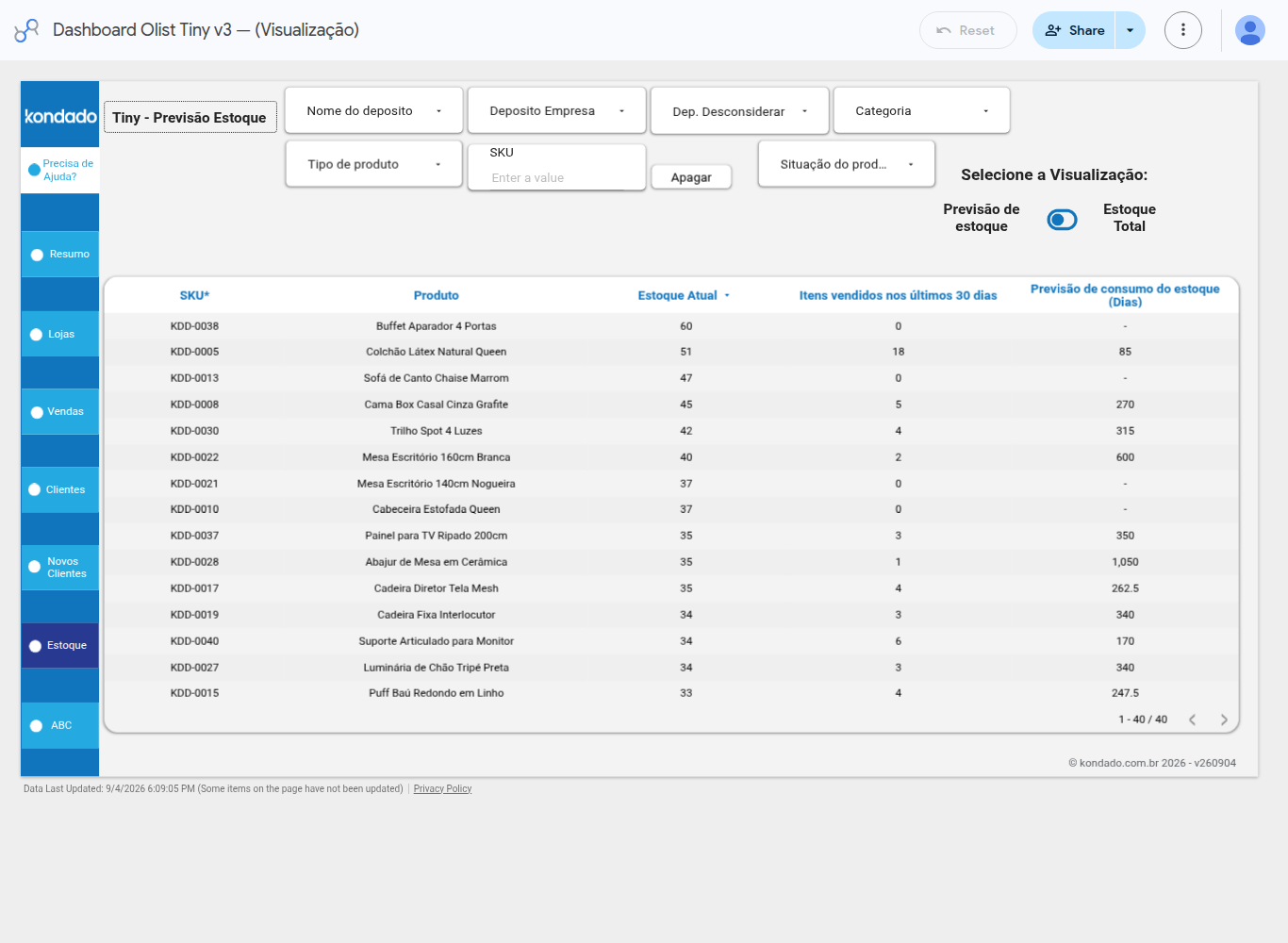The width and height of the screenshot is (1288, 943).
Task: Expand the Share button dropdown arrow
Action: click(x=1130, y=30)
